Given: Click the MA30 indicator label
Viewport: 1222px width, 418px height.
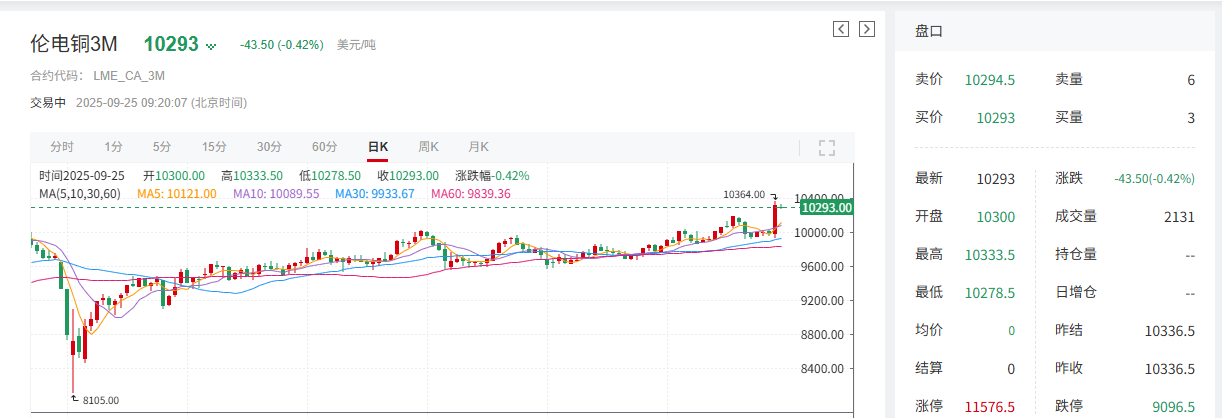Looking at the screenshot, I should (374, 193).
